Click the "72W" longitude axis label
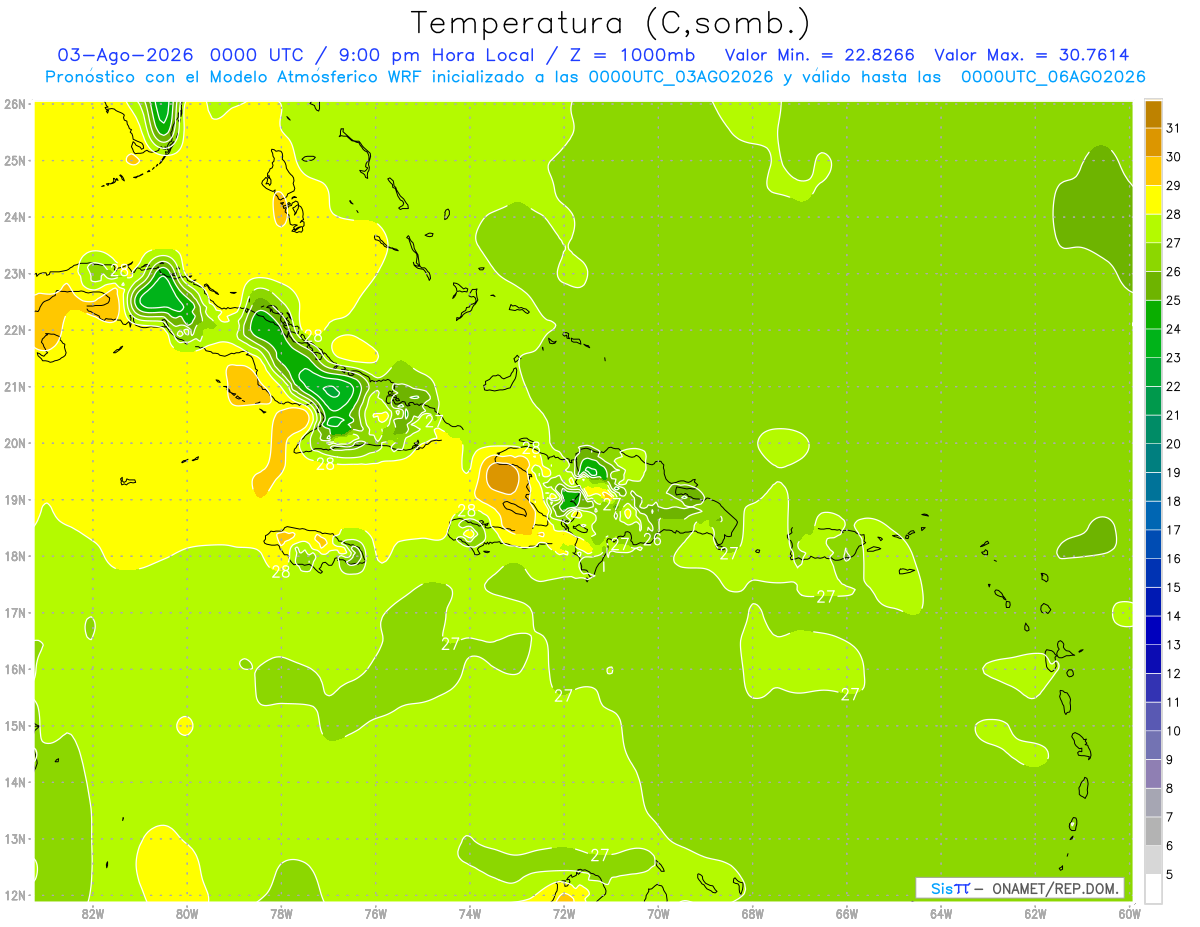 [x=564, y=913]
